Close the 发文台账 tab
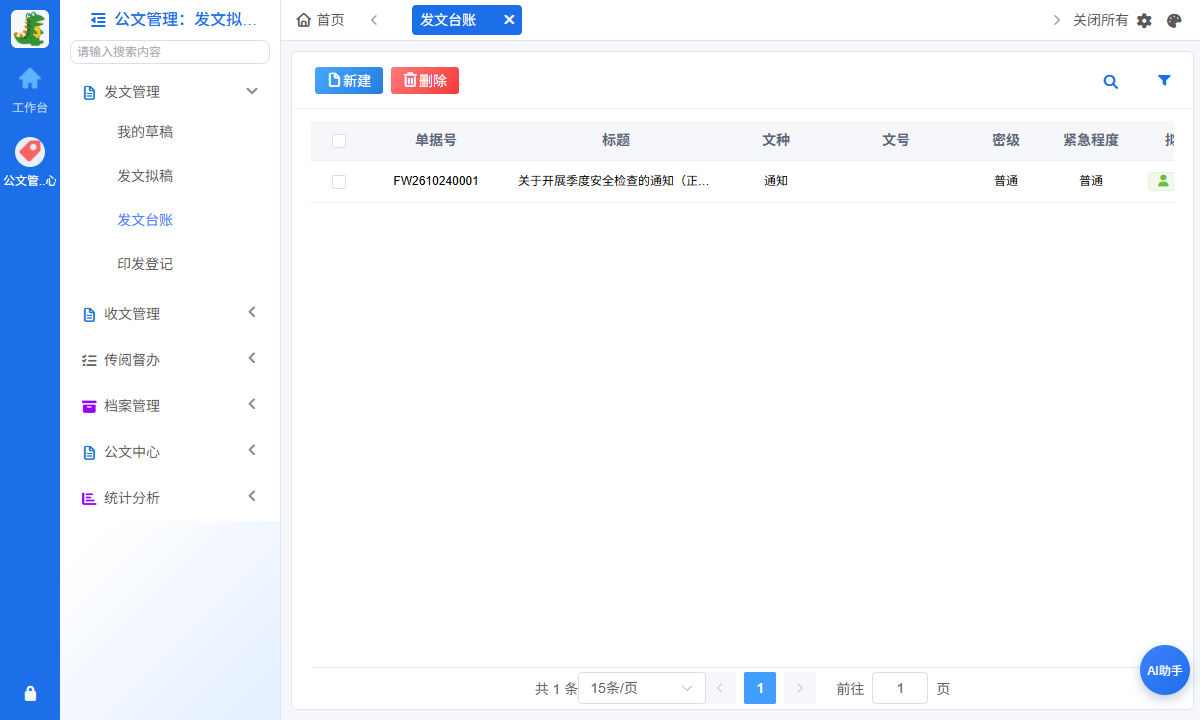This screenshot has height=720, width=1200. coord(509,20)
